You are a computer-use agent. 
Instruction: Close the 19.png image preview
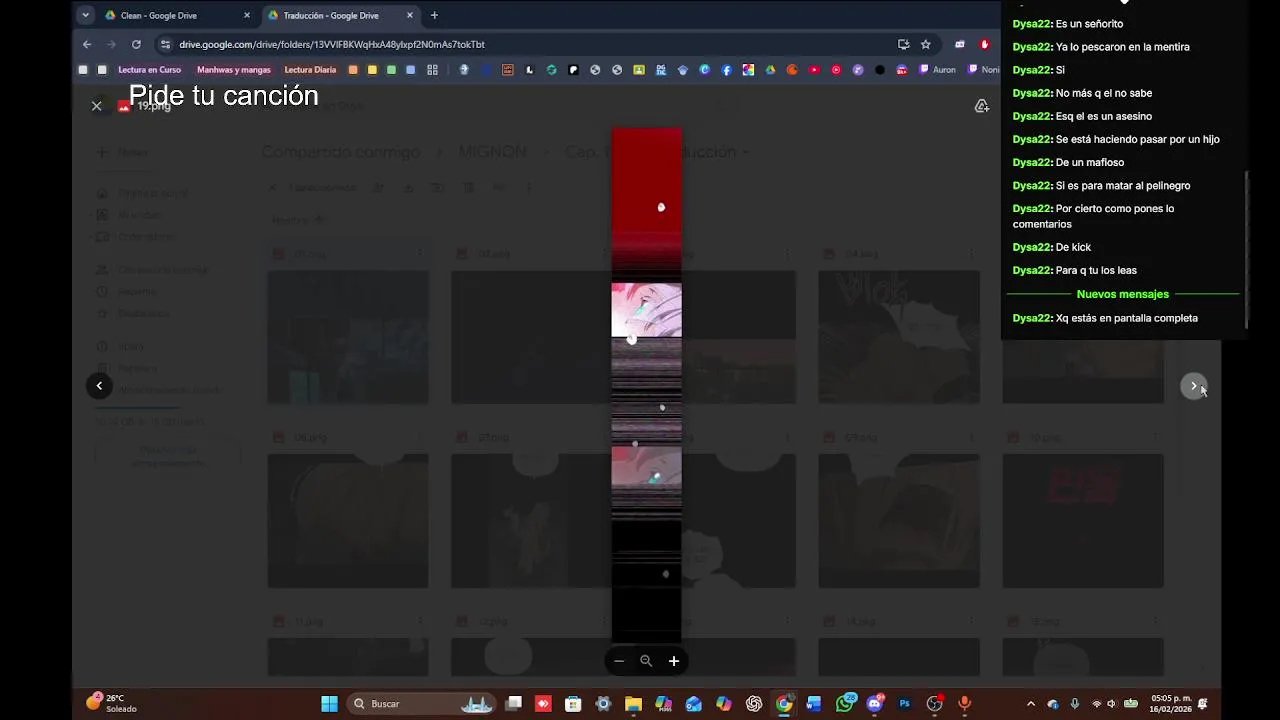[96, 106]
